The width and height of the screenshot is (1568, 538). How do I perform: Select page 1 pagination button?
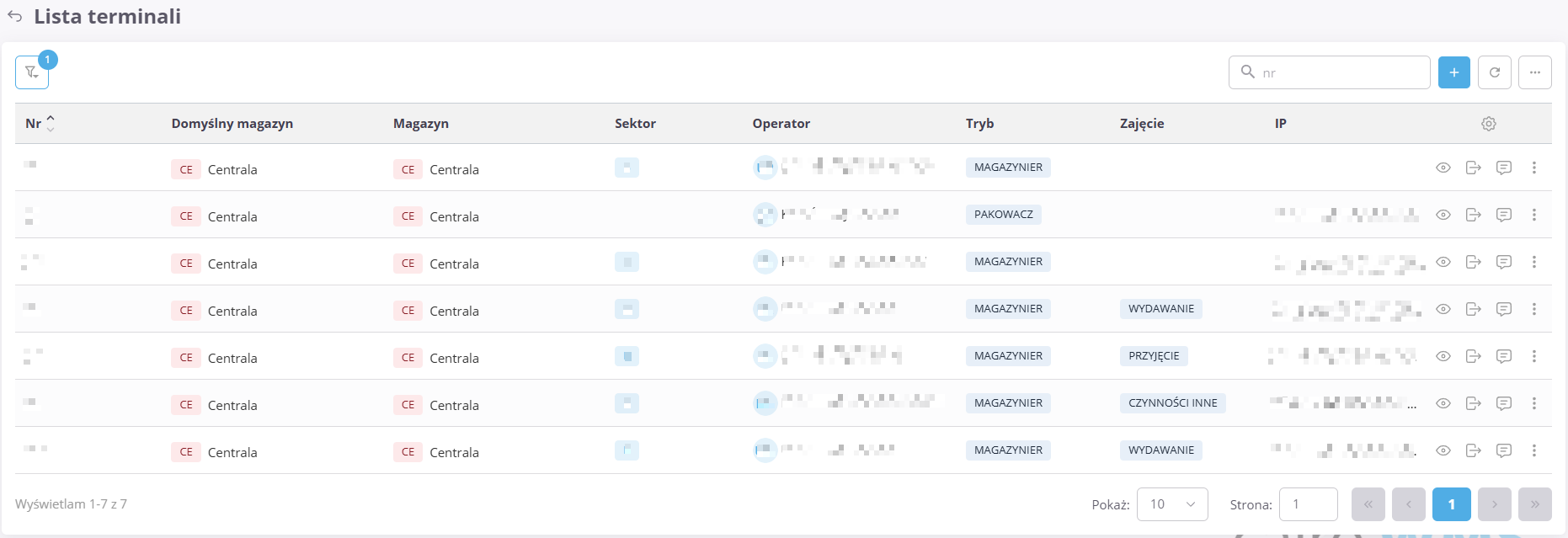pyautogui.click(x=1452, y=504)
